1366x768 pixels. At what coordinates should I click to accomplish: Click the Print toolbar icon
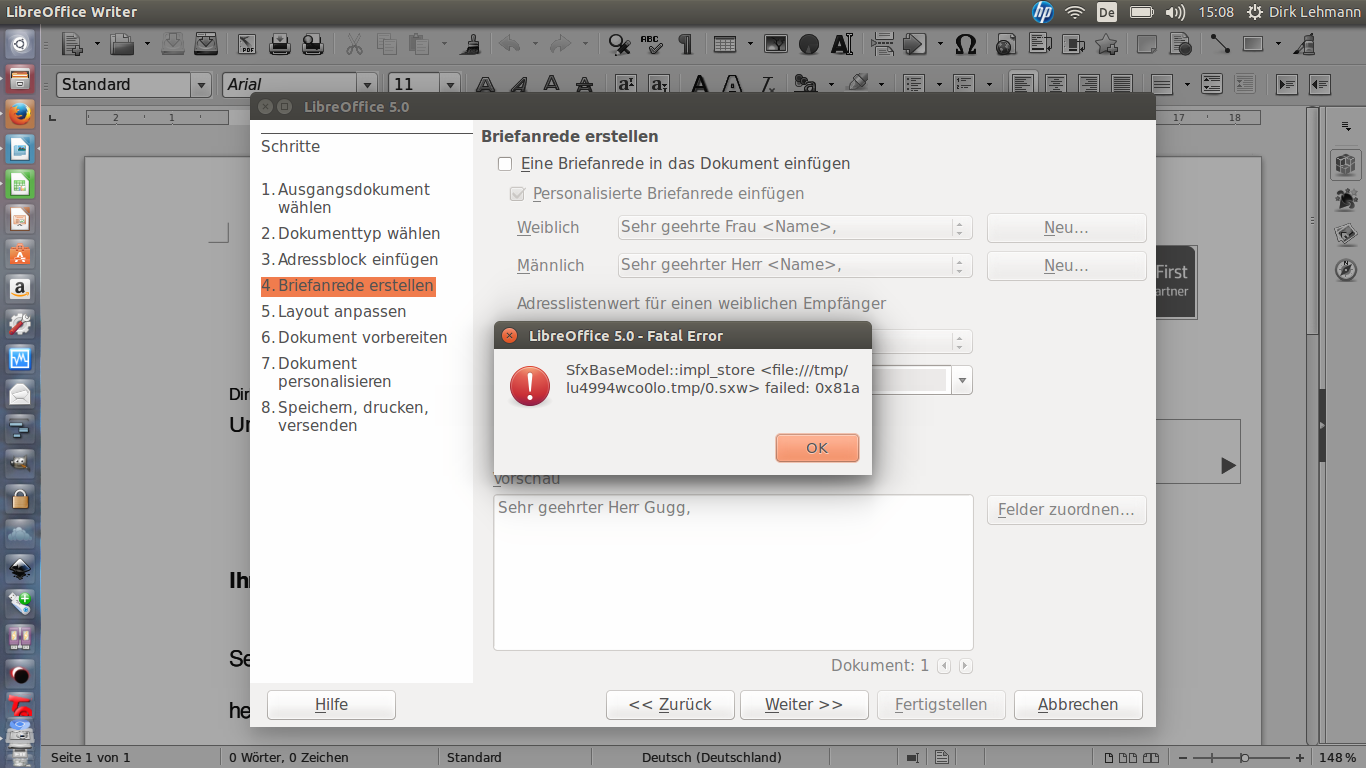click(x=280, y=44)
